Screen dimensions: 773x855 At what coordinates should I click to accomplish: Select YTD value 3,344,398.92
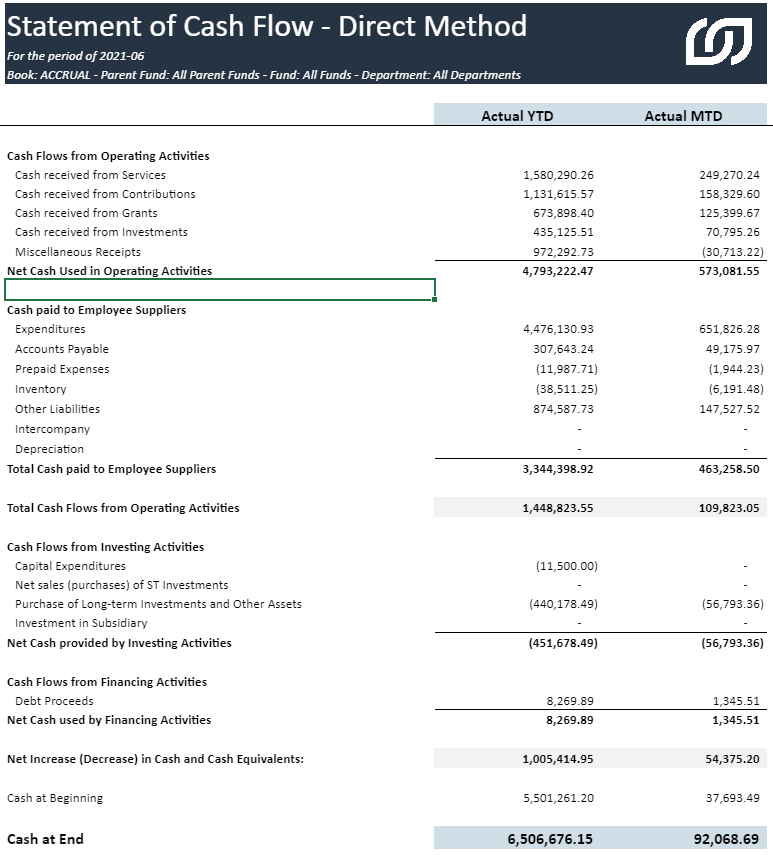click(x=558, y=469)
